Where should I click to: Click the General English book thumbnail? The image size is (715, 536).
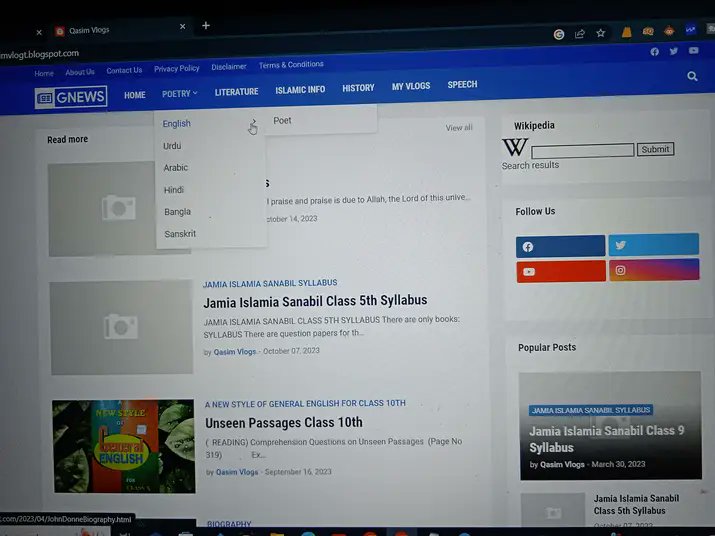[124, 446]
